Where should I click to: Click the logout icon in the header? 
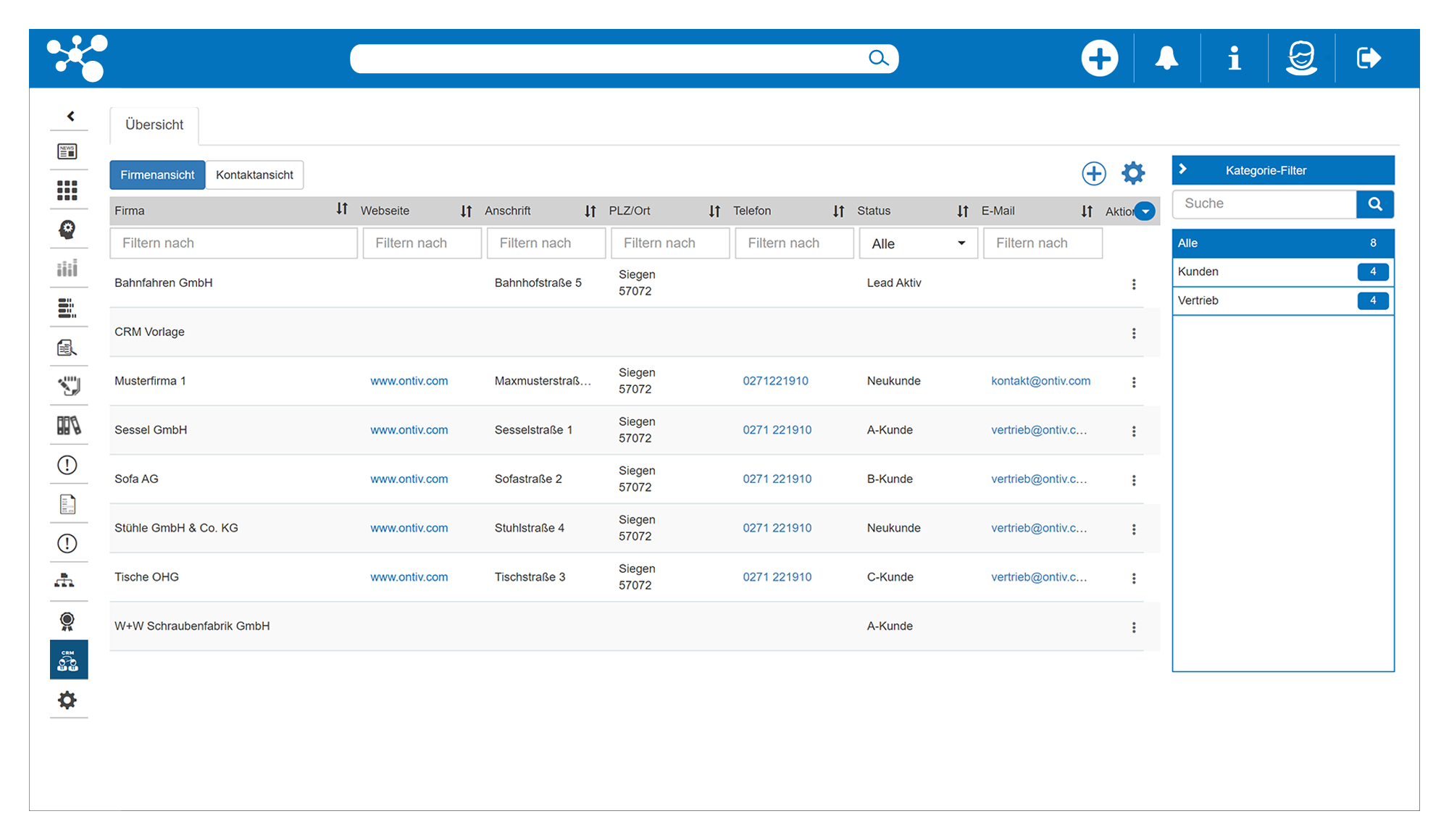tap(1369, 58)
